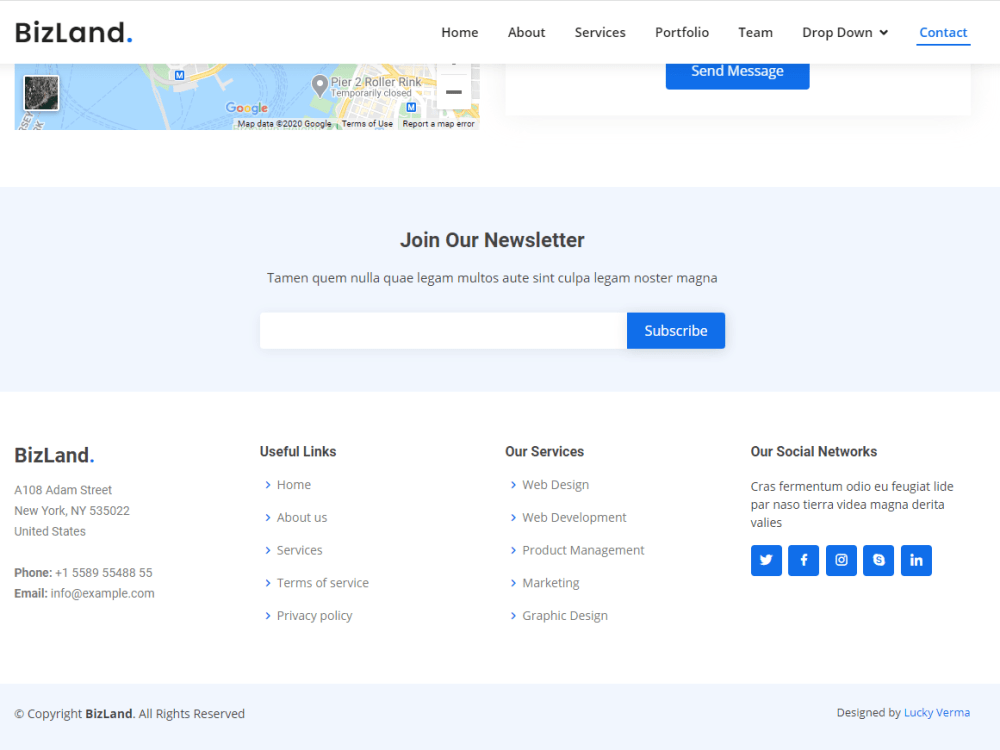Open the Skype social icon
Image resolution: width=1000 pixels, height=750 pixels.
click(x=879, y=560)
